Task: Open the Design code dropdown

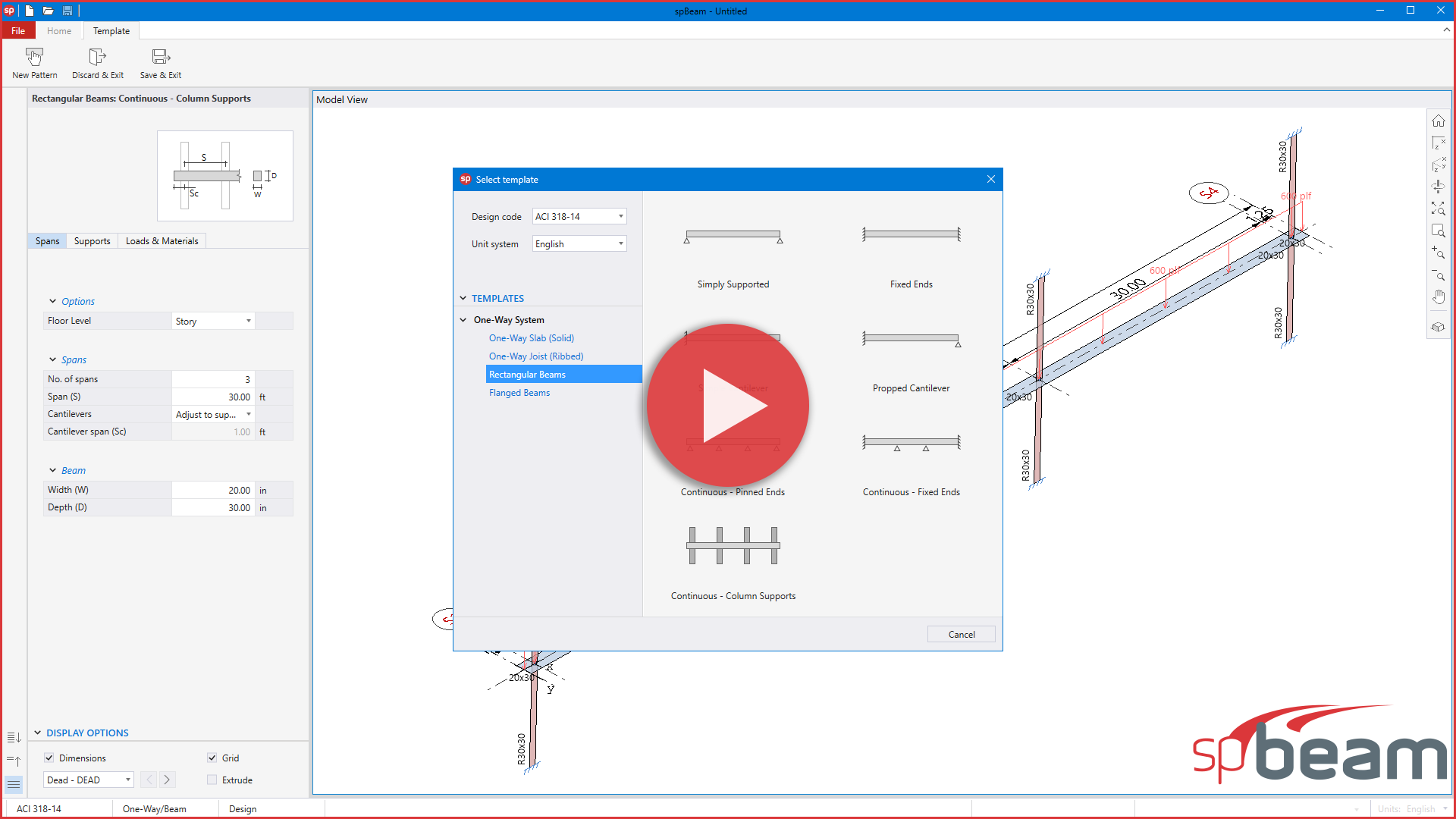Action: (x=579, y=216)
